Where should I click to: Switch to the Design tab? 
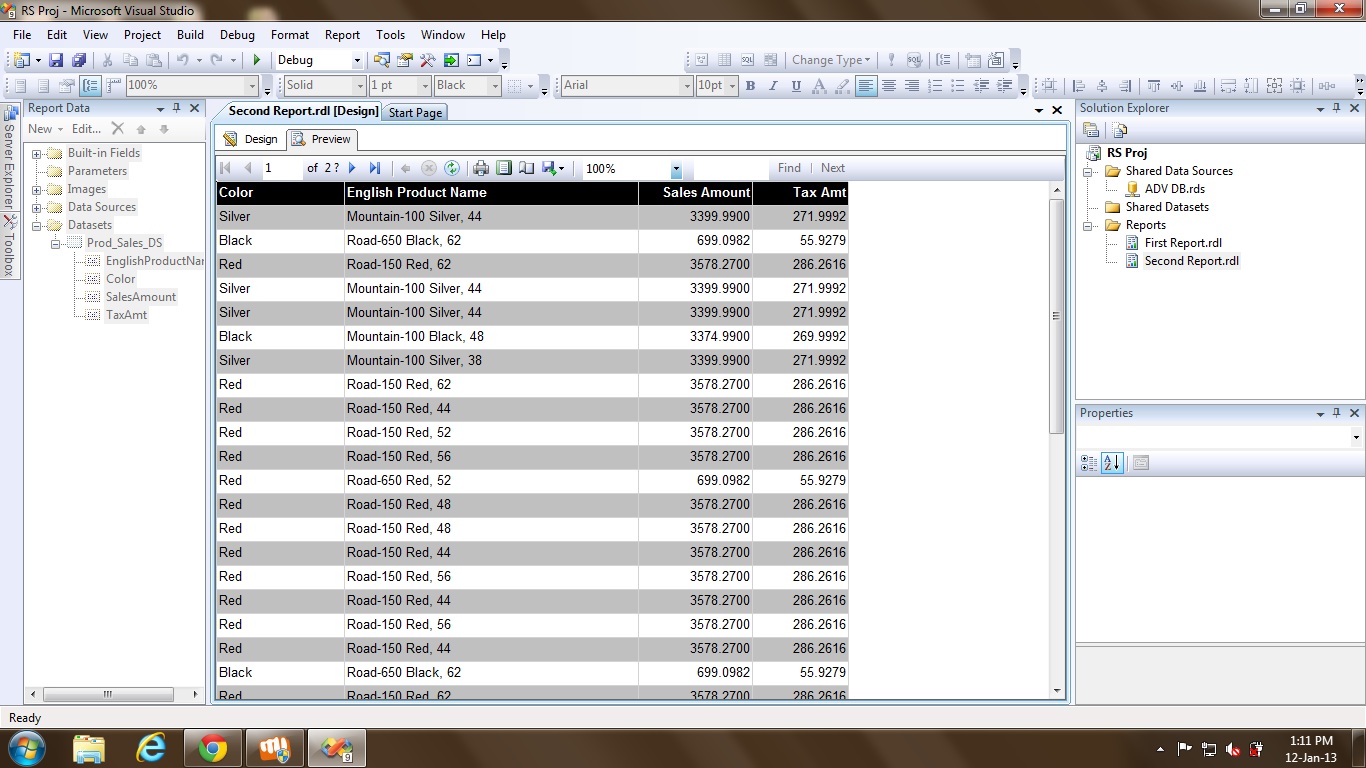pos(251,139)
